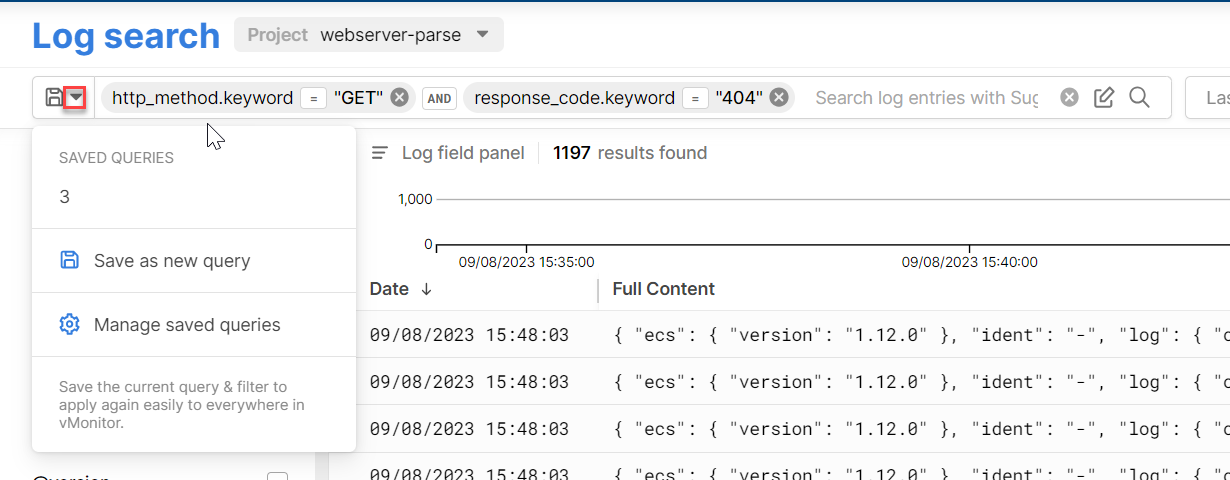Choose Save as new query
Viewport: 1230px width, 480px height.
pos(171,261)
